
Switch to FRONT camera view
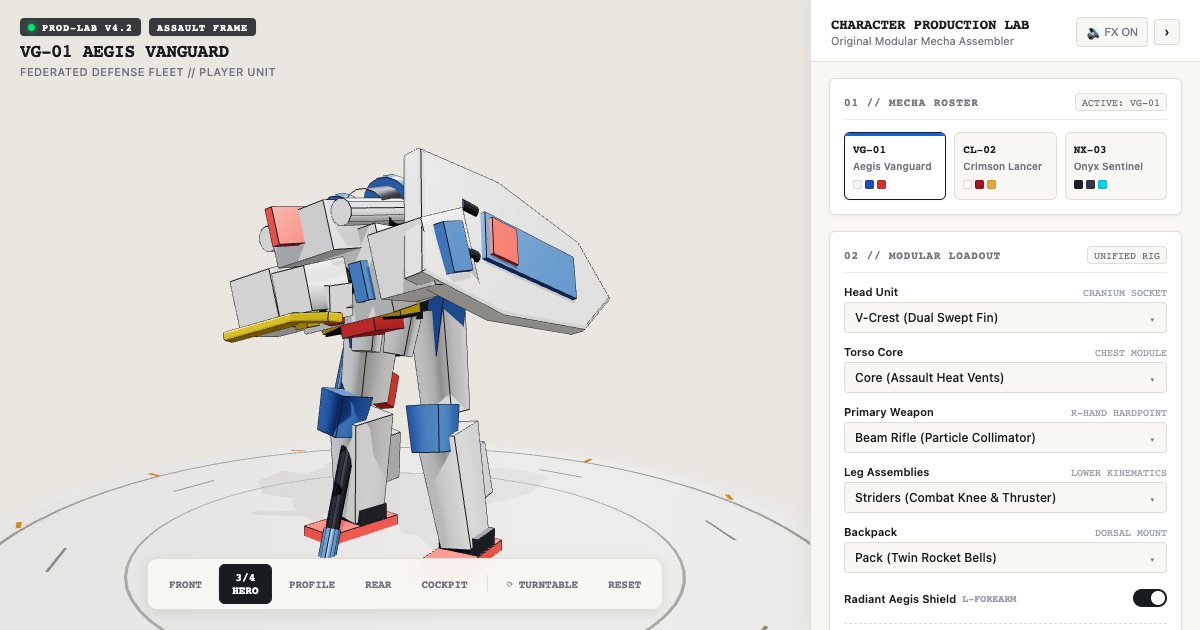pos(185,585)
